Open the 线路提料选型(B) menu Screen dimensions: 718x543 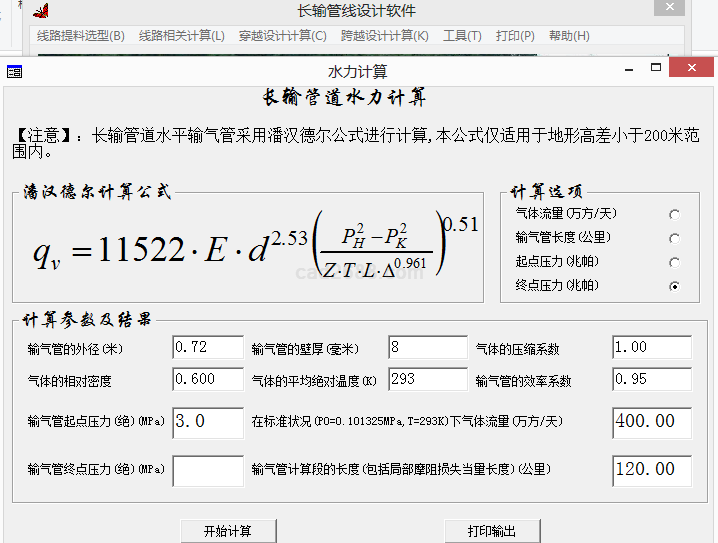tap(81, 36)
